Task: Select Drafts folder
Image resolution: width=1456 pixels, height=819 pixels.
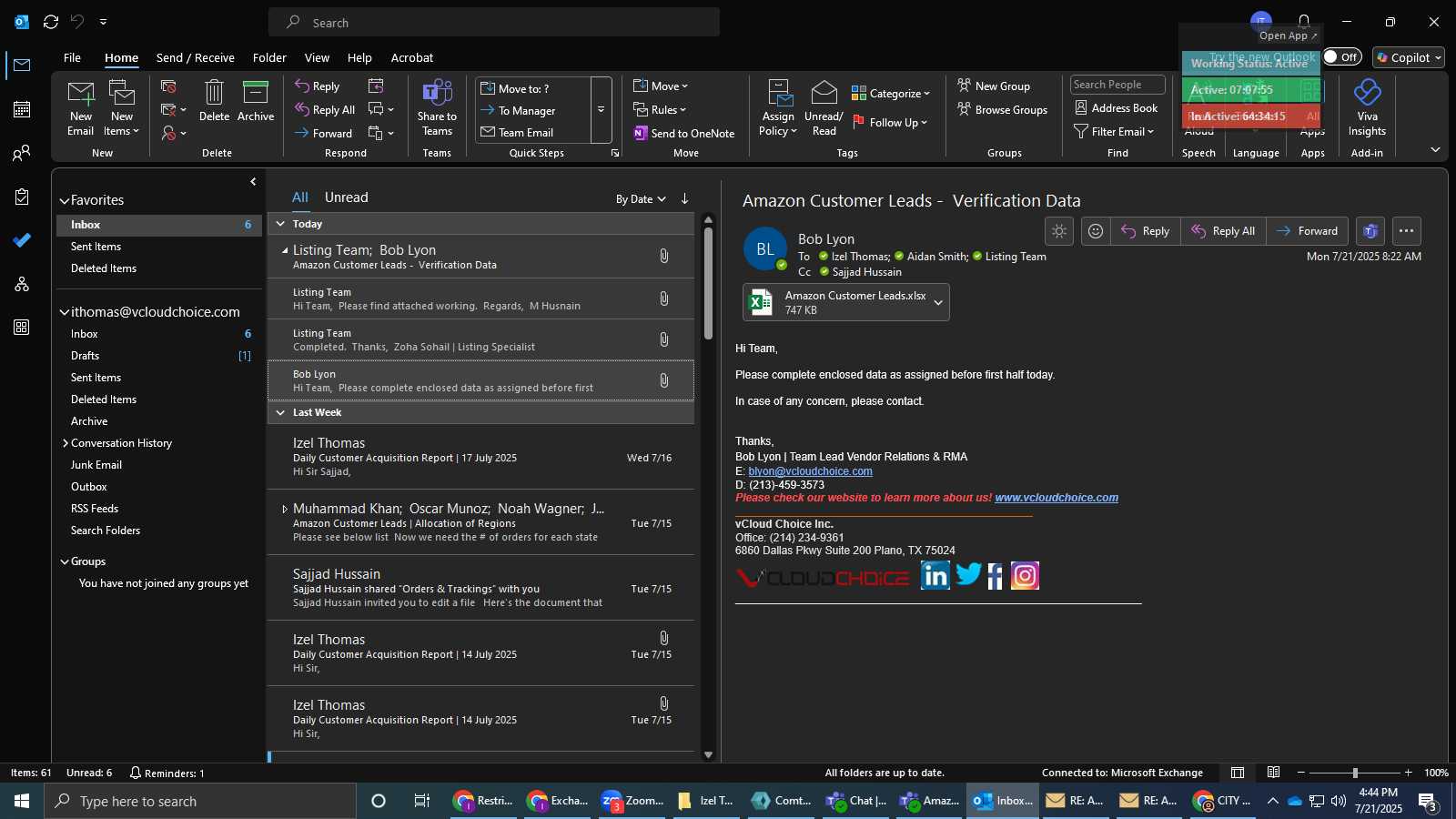Action: (x=159, y=356)
